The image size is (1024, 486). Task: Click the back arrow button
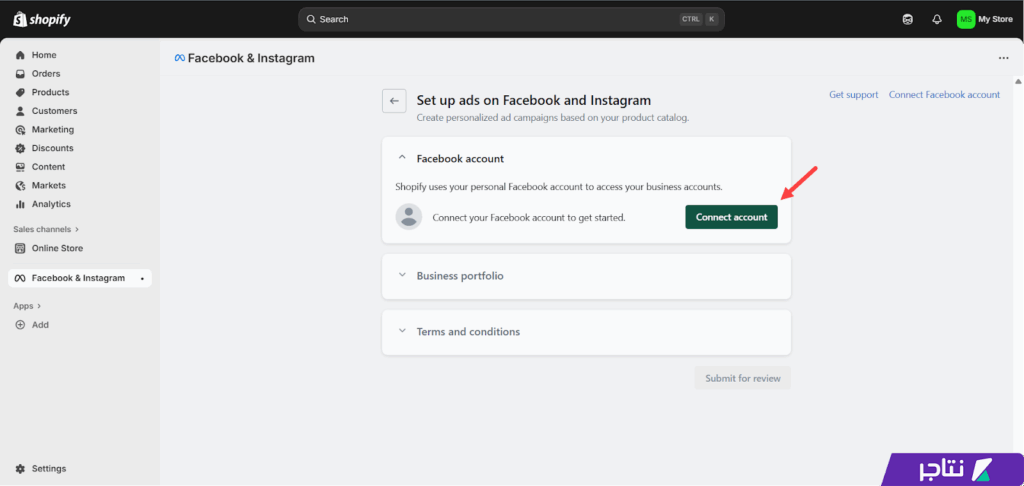tap(394, 101)
